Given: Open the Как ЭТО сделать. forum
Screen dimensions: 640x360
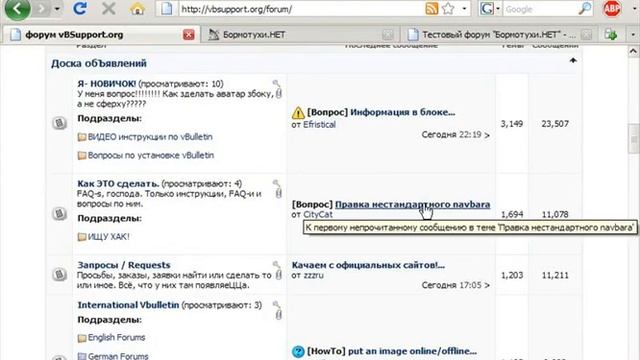Looking at the screenshot, I should pyautogui.click(x=118, y=184).
